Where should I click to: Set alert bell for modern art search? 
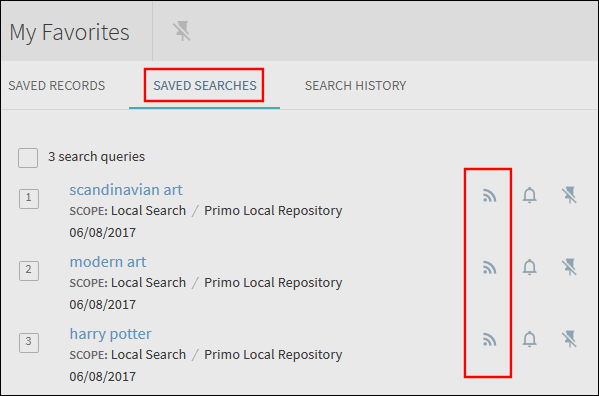(x=529, y=267)
